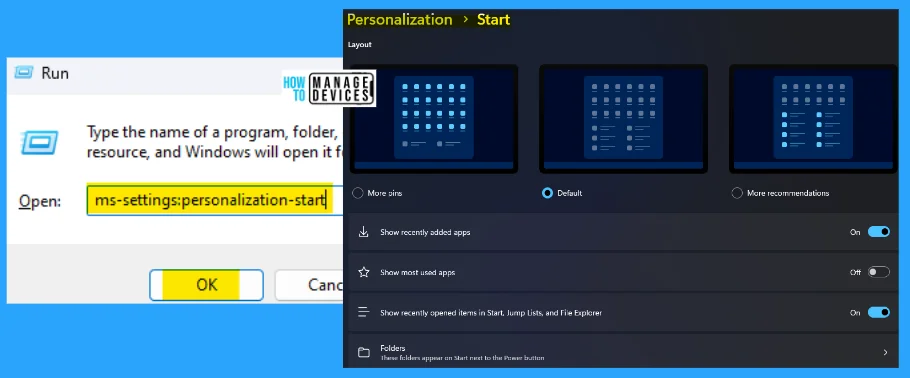
Task: Select the Default layout radio button
Action: click(x=547, y=193)
